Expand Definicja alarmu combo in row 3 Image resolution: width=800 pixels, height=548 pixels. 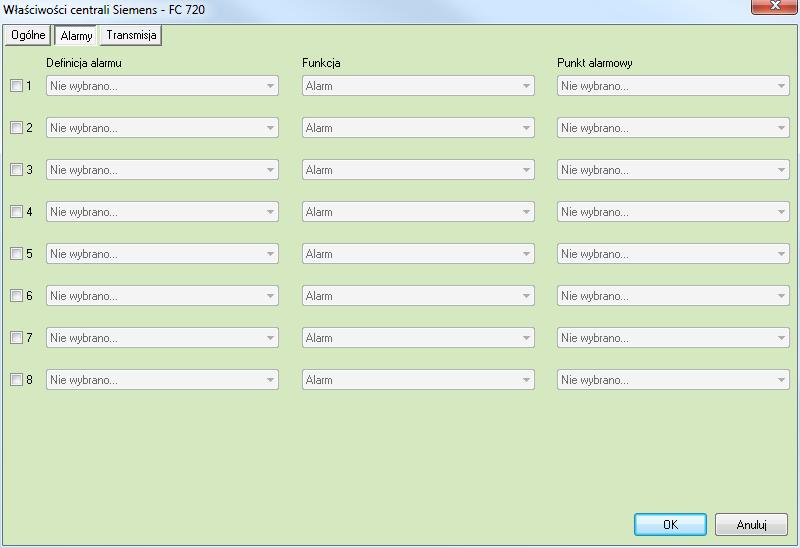click(162, 169)
